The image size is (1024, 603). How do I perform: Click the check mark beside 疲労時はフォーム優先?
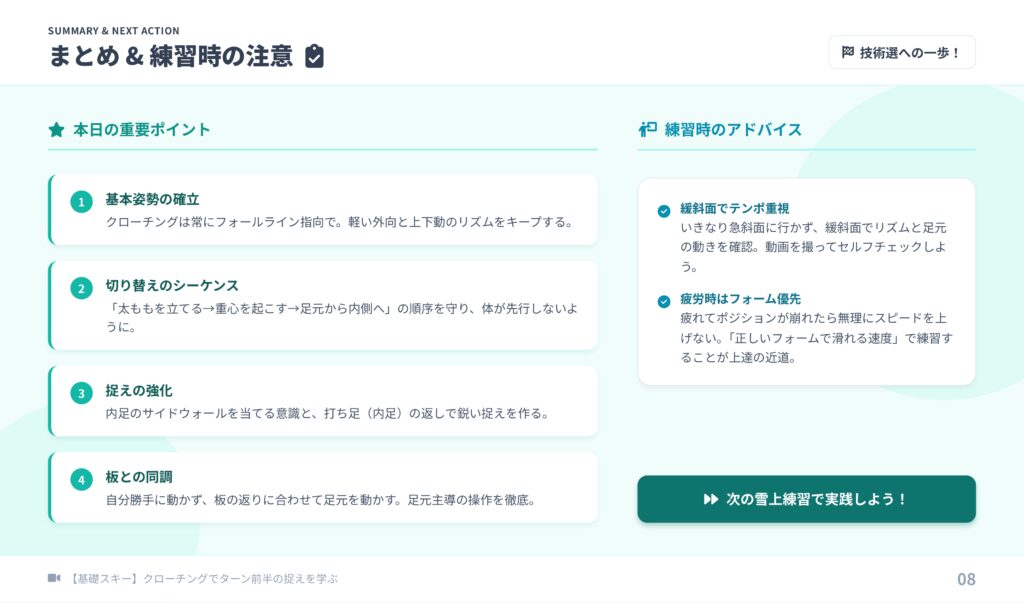pyautogui.click(x=663, y=301)
